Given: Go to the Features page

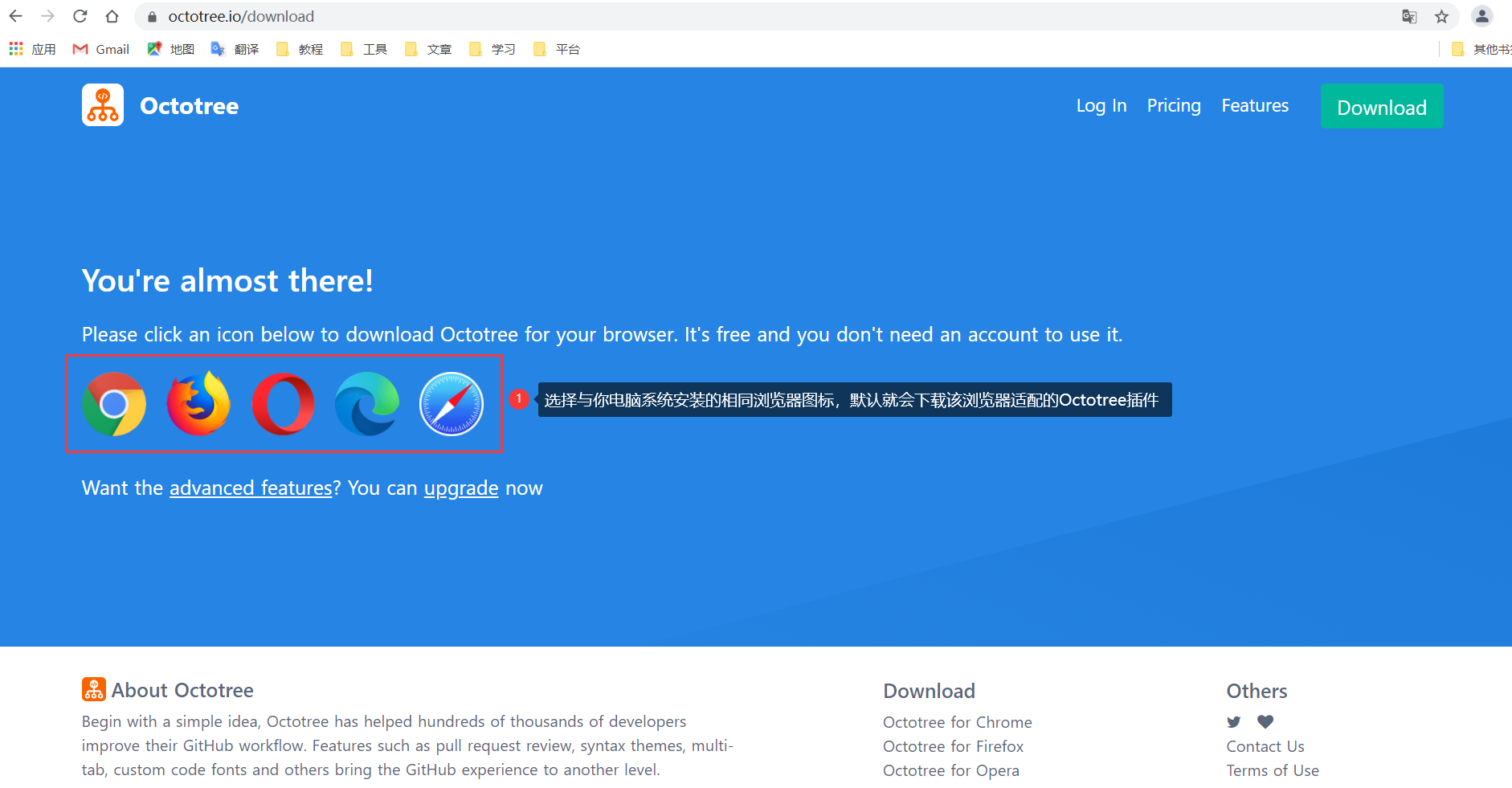Looking at the screenshot, I should point(1255,105).
